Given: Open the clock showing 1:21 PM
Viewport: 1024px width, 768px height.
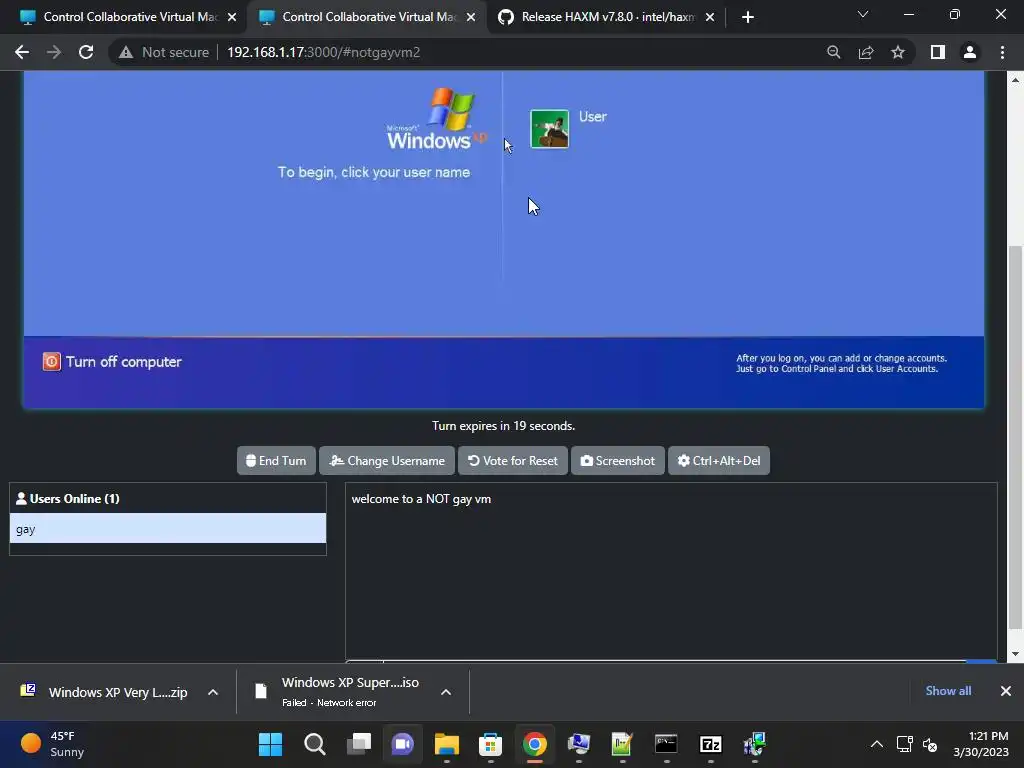Looking at the screenshot, I should click(981, 744).
